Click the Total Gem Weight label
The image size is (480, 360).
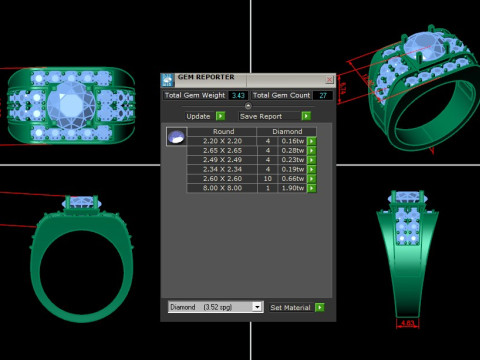pyautogui.click(x=195, y=95)
